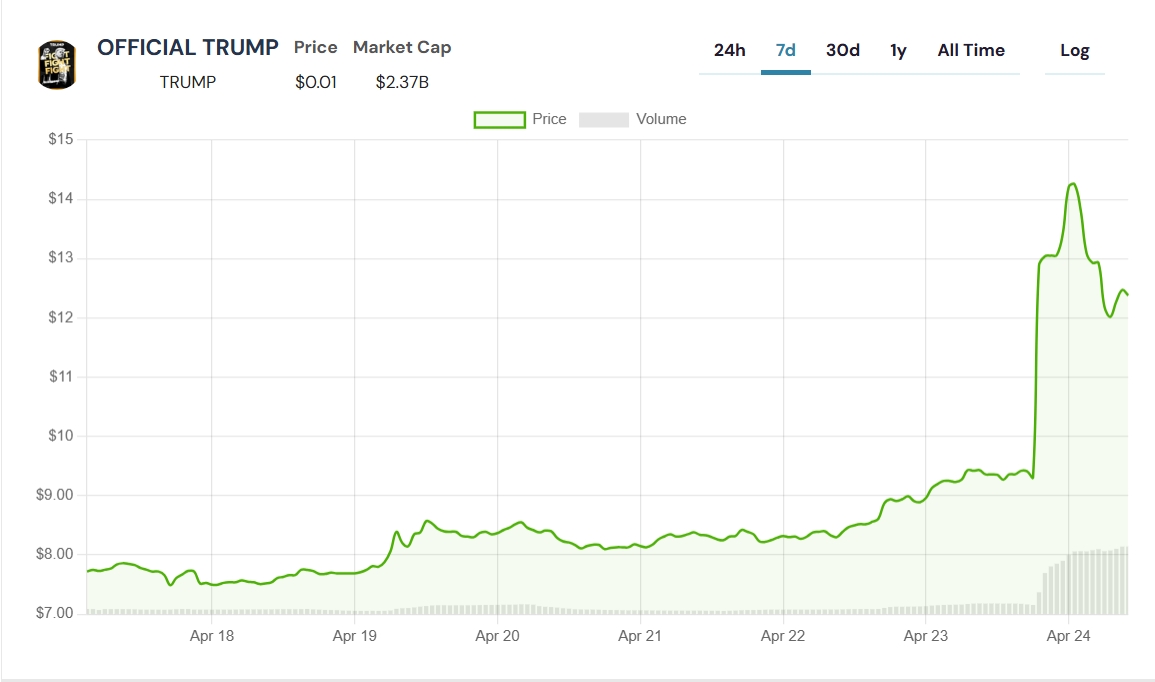Toggle the Volume series legend swatch
1155x682 pixels.
pos(604,119)
